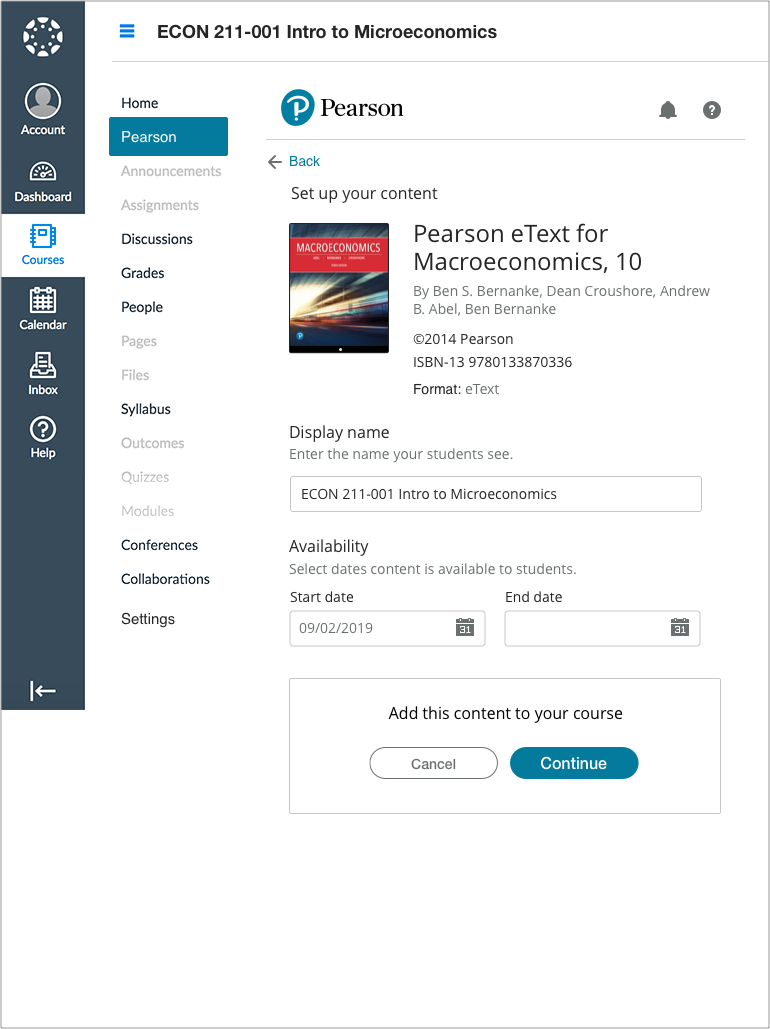
Task: Click the ©2014 Pearson text
Action: (x=463, y=339)
